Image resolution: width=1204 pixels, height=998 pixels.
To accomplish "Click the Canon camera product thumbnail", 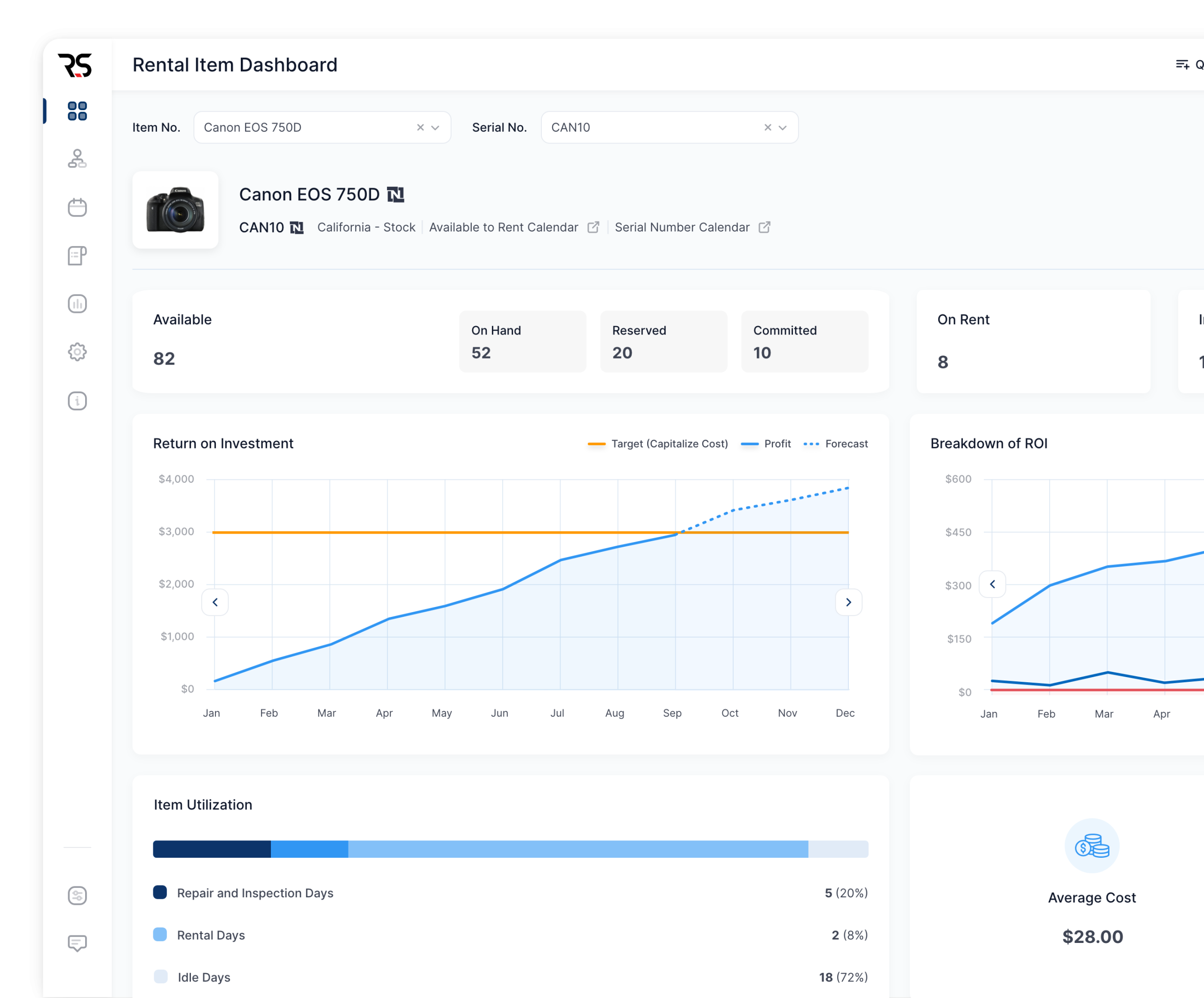I will [x=175, y=210].
